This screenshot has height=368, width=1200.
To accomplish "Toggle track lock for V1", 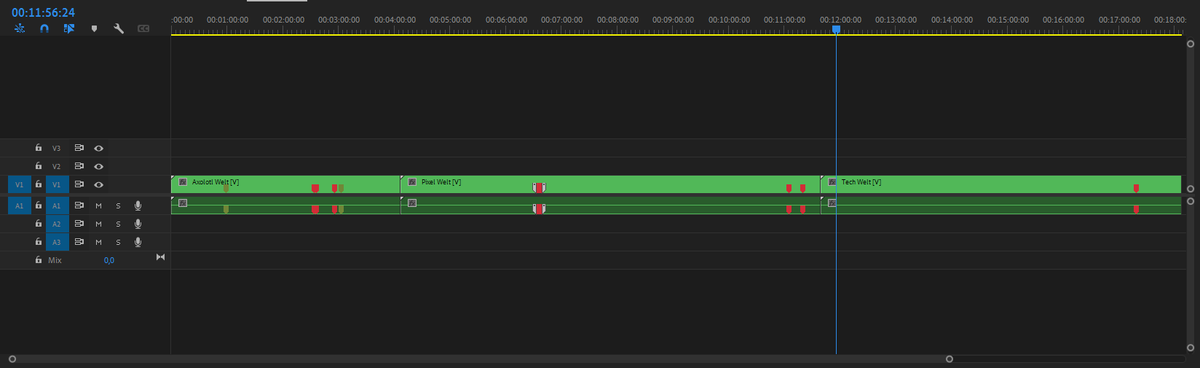I will [x=38, y=185].
